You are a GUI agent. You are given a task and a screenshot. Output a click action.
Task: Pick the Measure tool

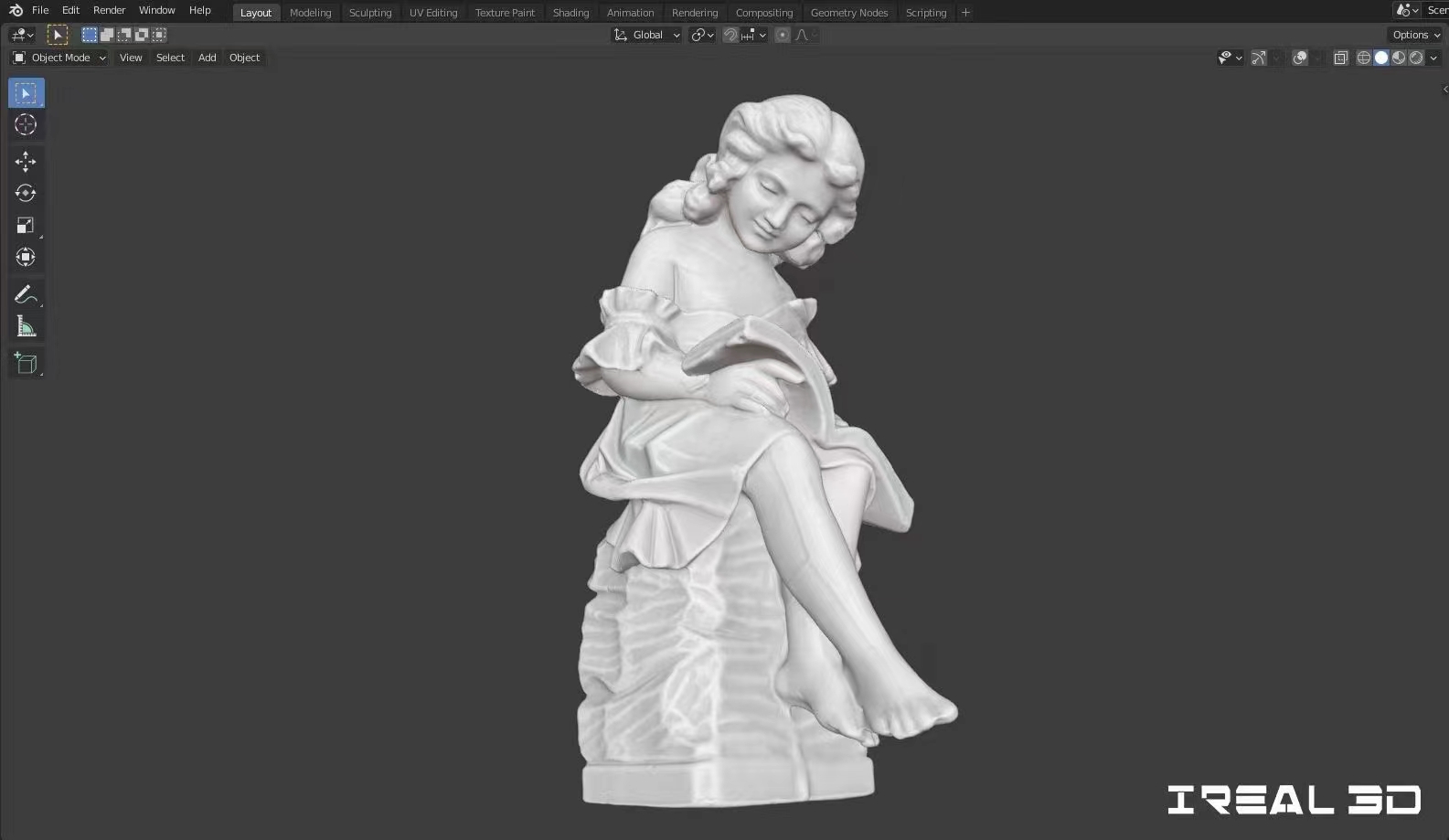(x=26, y=326)
